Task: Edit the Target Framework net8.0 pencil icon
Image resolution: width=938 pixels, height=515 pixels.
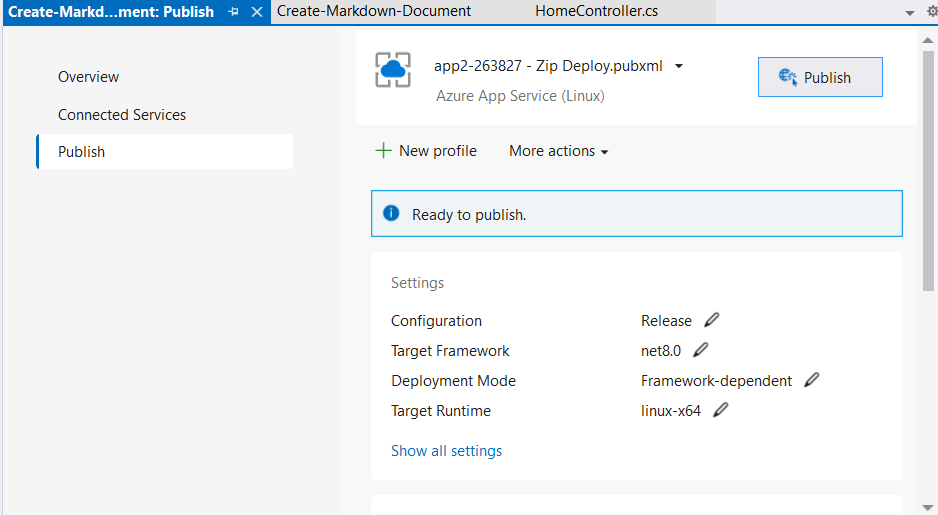Action: [x=701, y=350]
